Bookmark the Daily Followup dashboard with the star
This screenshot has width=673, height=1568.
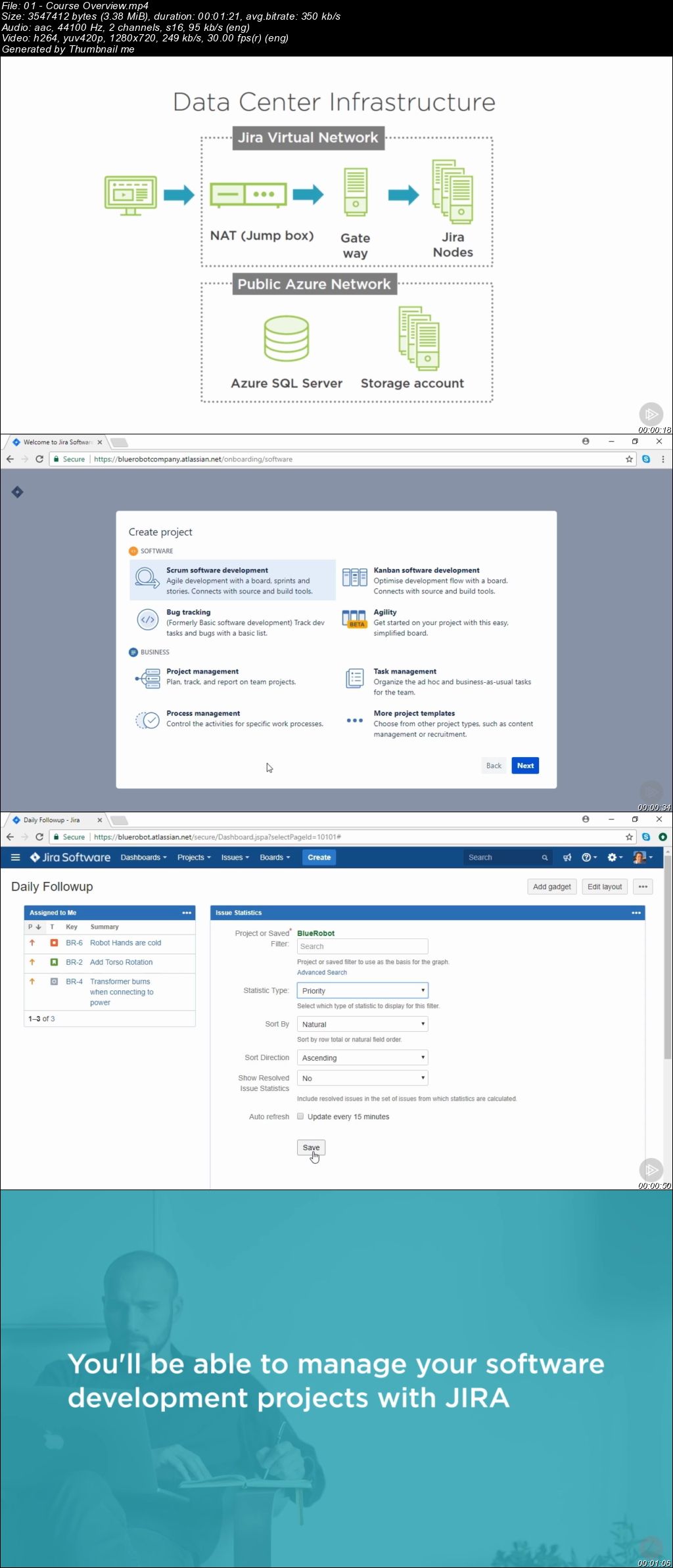(629, 837)
